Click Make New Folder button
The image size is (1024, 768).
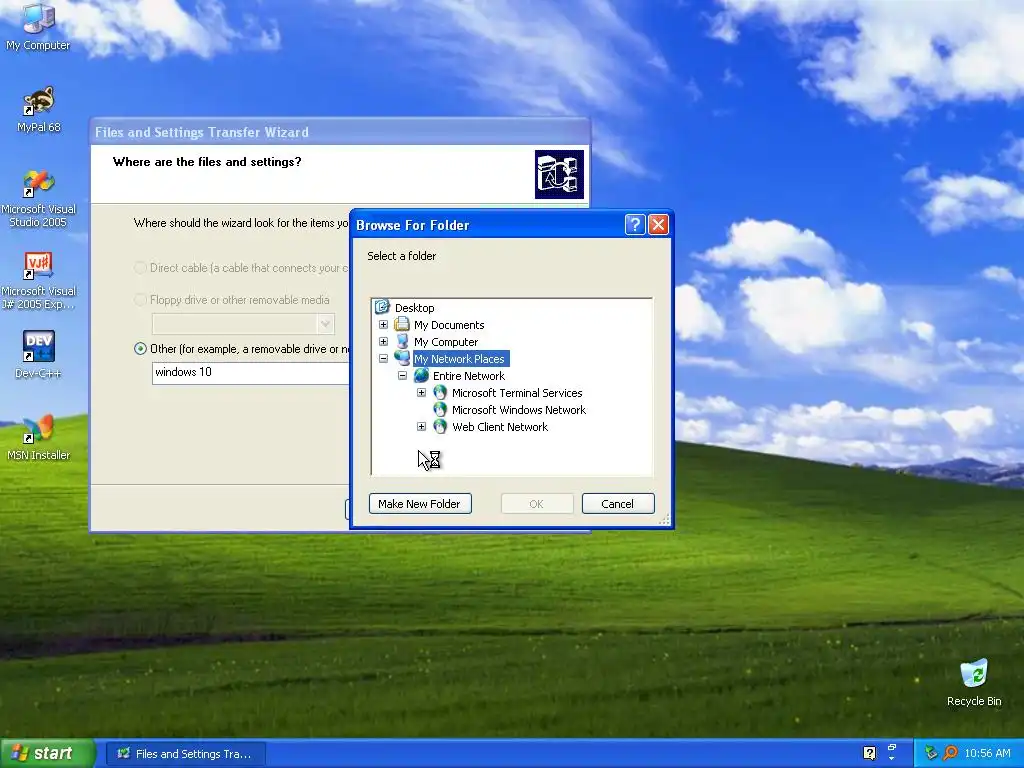[420, 504]
